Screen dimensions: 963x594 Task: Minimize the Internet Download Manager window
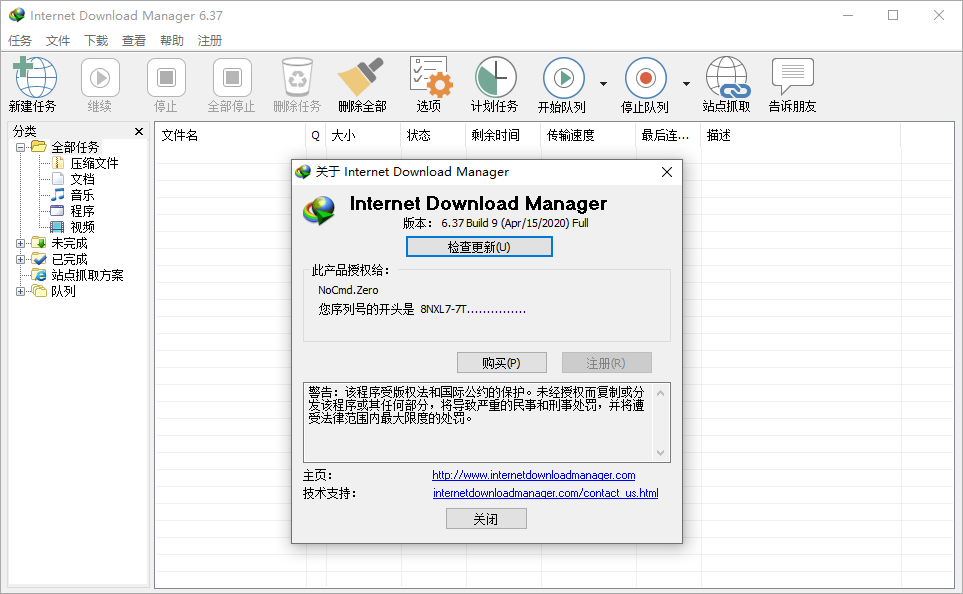point(848,15)
